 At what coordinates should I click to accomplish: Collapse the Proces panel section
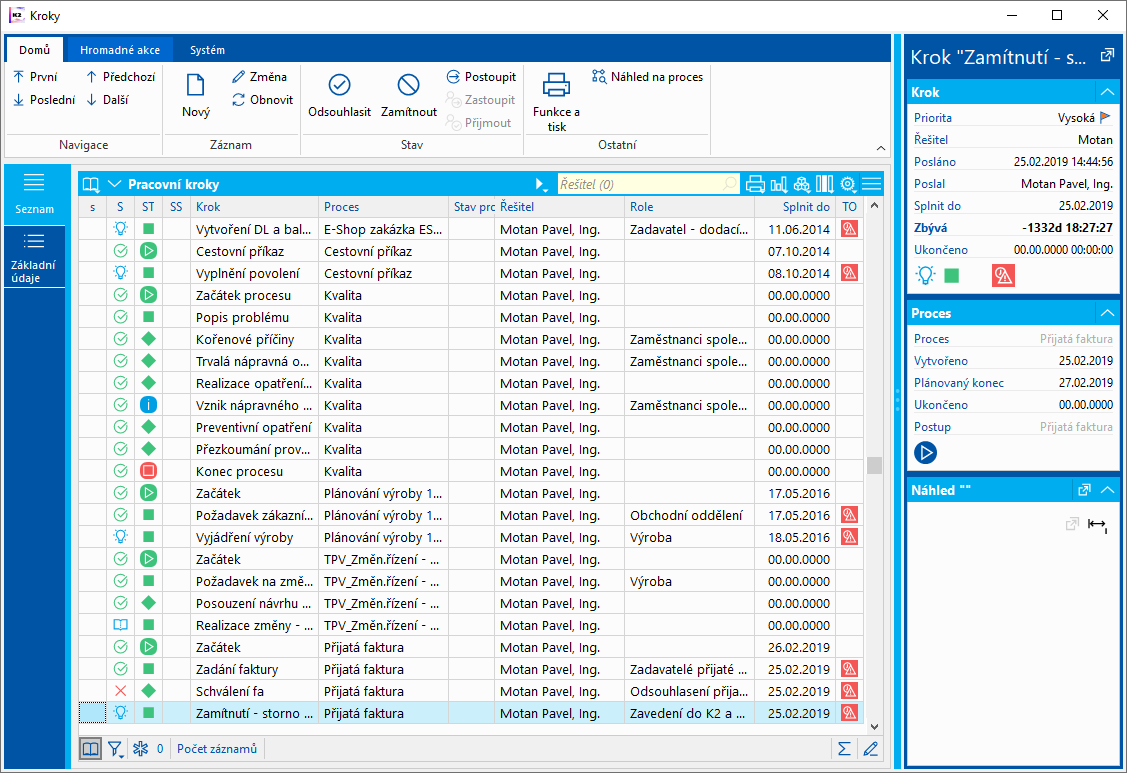1106,313
